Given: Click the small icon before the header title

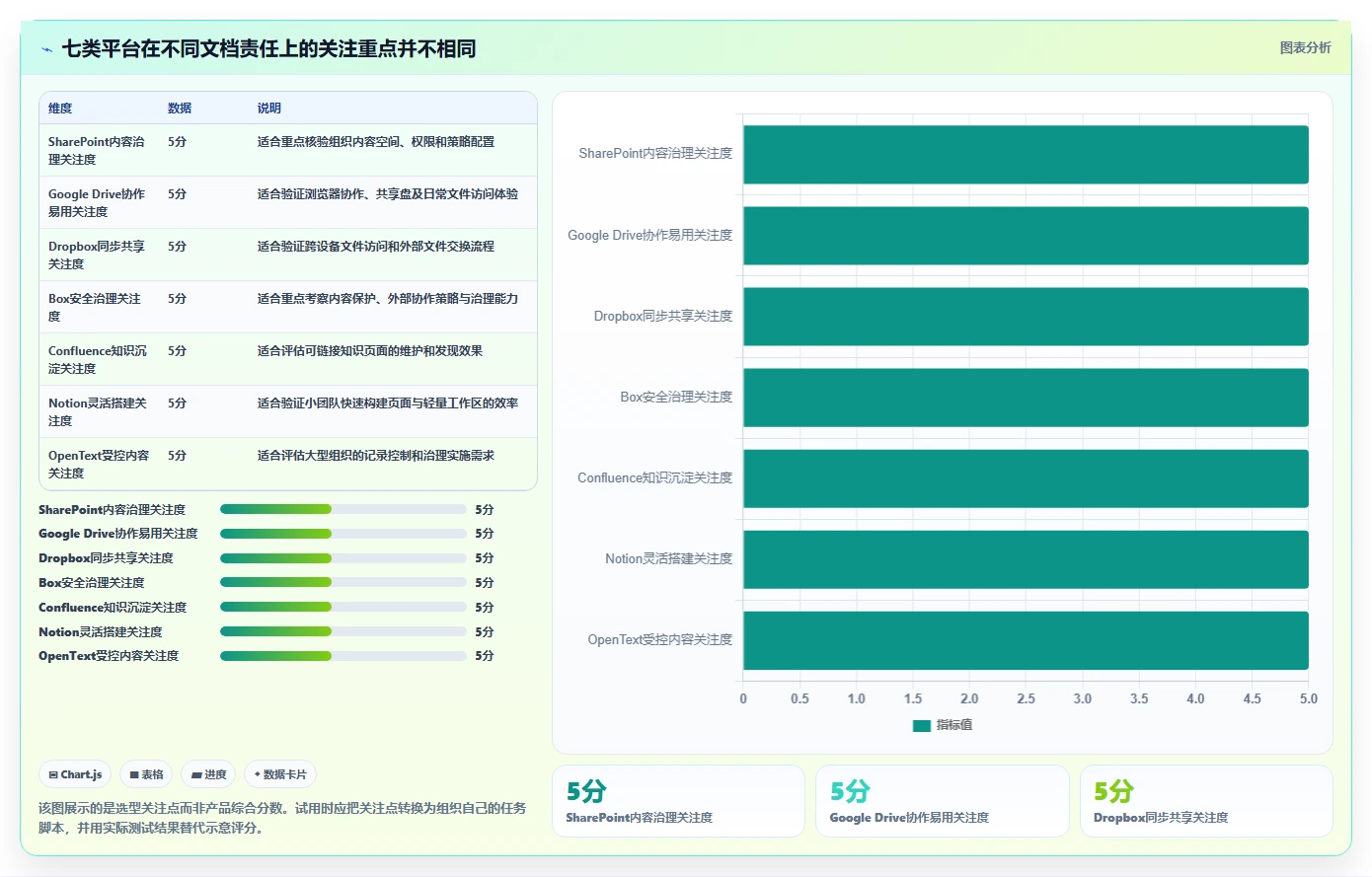Looking at the screenshot, I should (x=46, y=49).
